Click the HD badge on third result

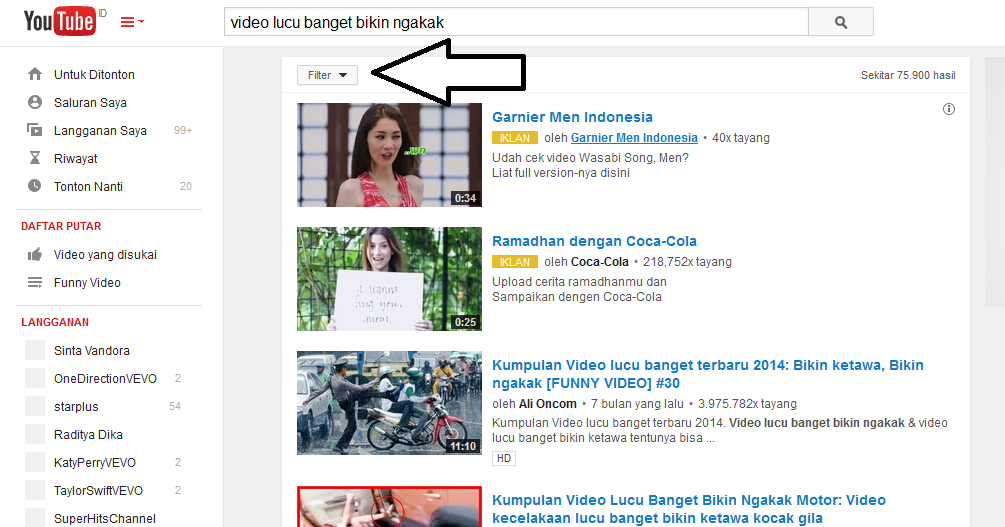[x=504, y=458]
